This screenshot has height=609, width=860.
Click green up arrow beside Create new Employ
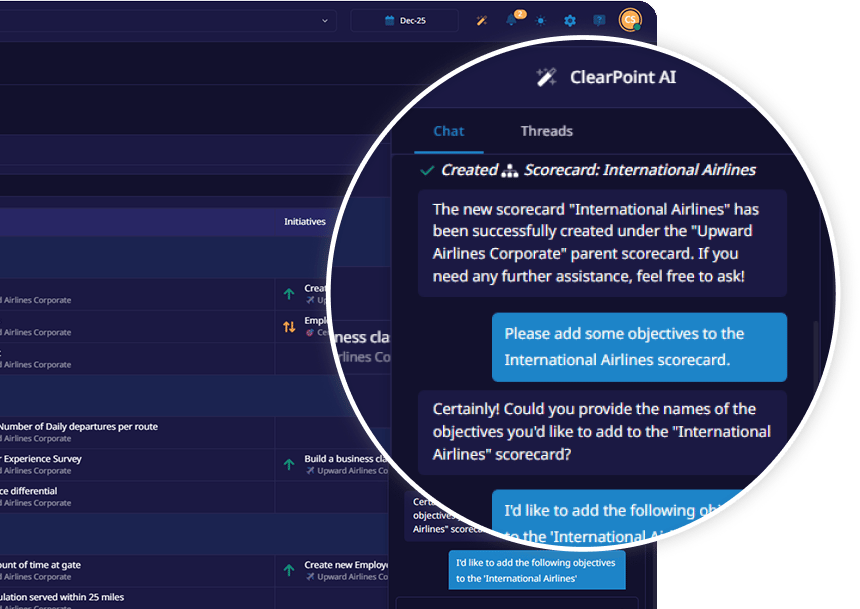click(x=289, y=570)
